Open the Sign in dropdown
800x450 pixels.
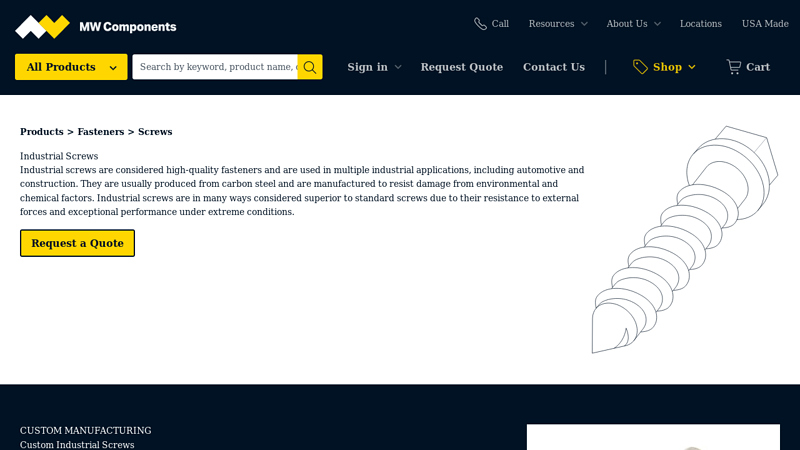click(374, 67)
